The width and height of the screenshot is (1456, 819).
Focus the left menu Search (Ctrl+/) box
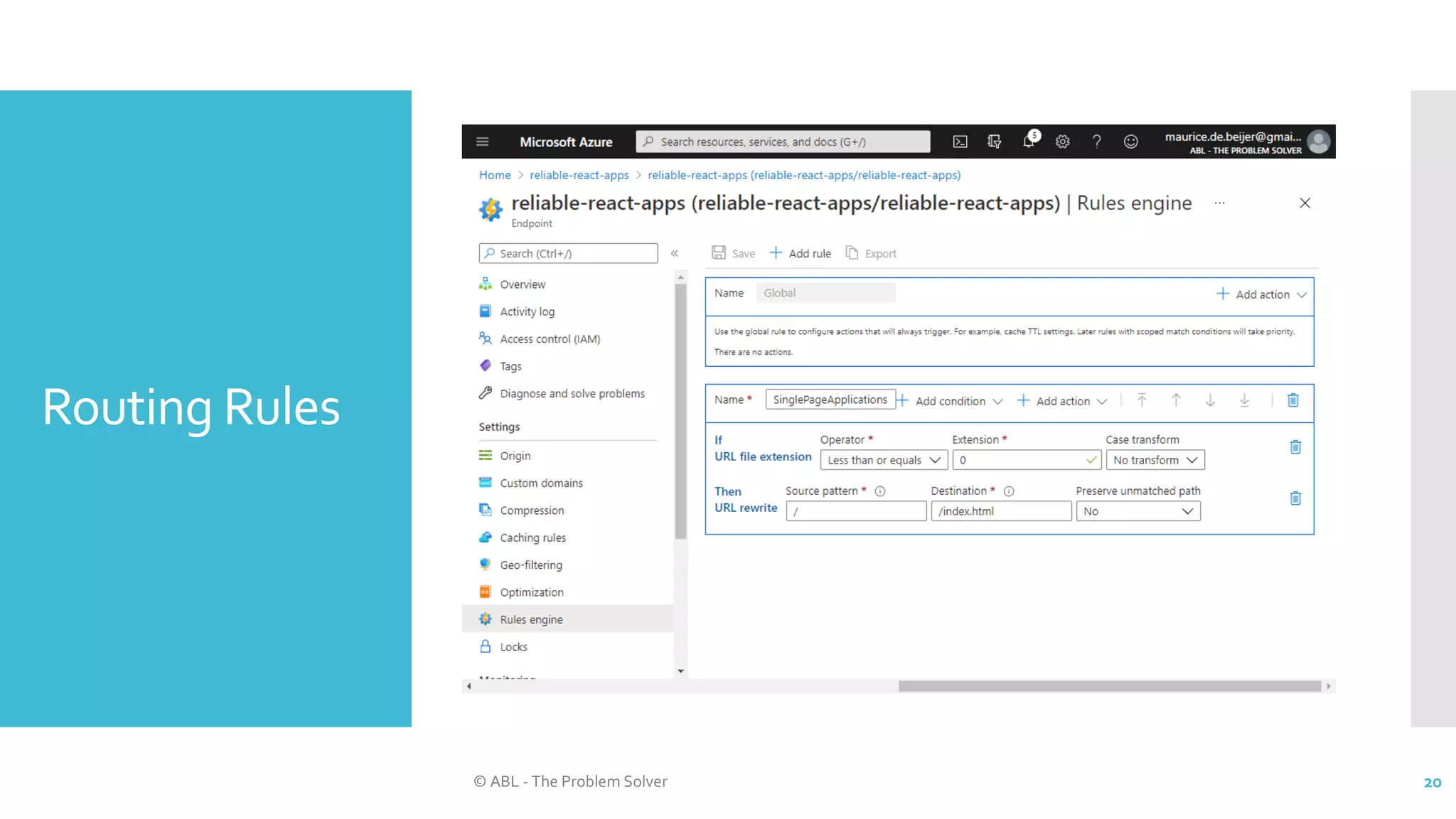coord(568,253)
